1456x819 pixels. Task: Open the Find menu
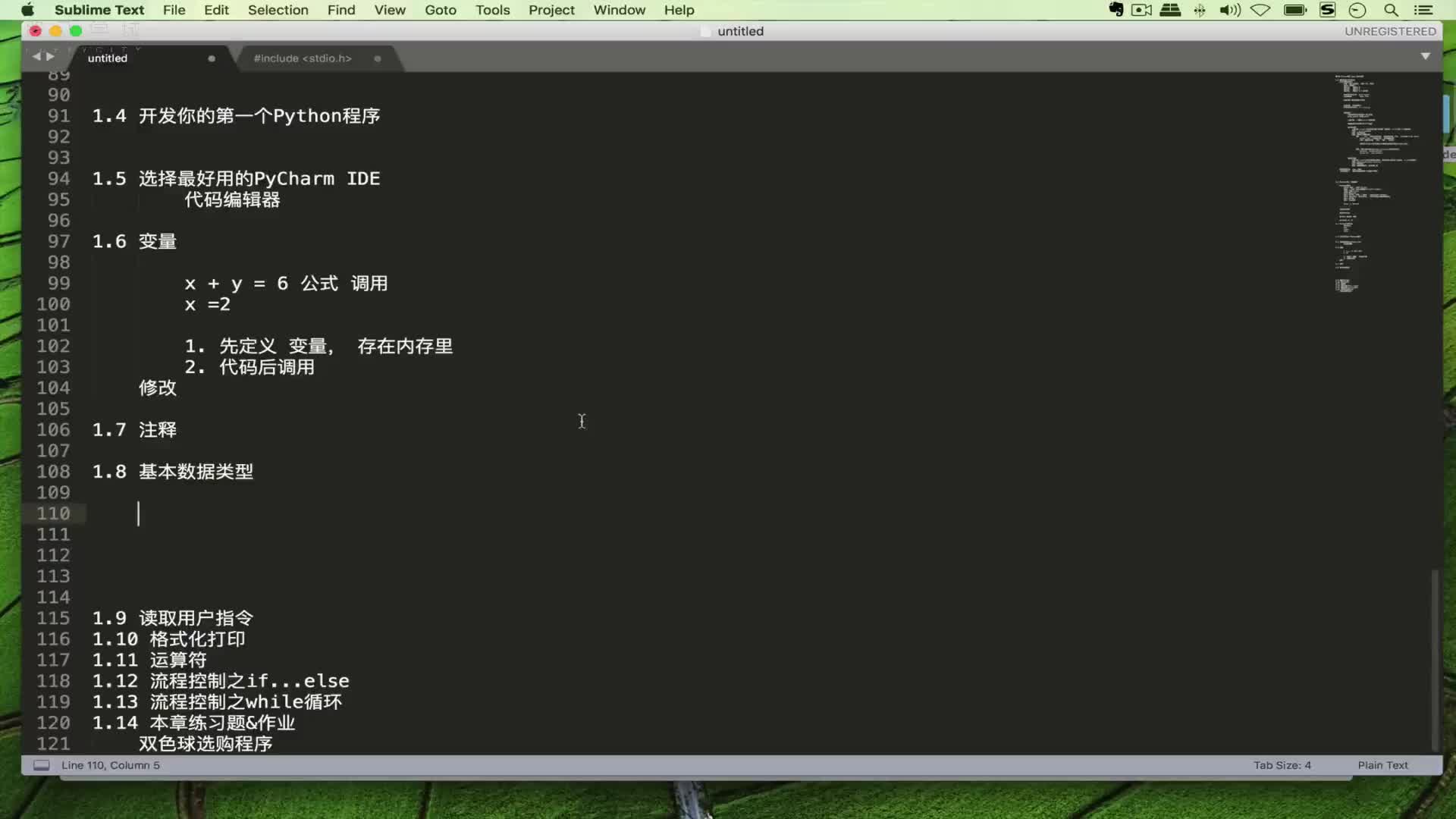(x=341, y=10)
